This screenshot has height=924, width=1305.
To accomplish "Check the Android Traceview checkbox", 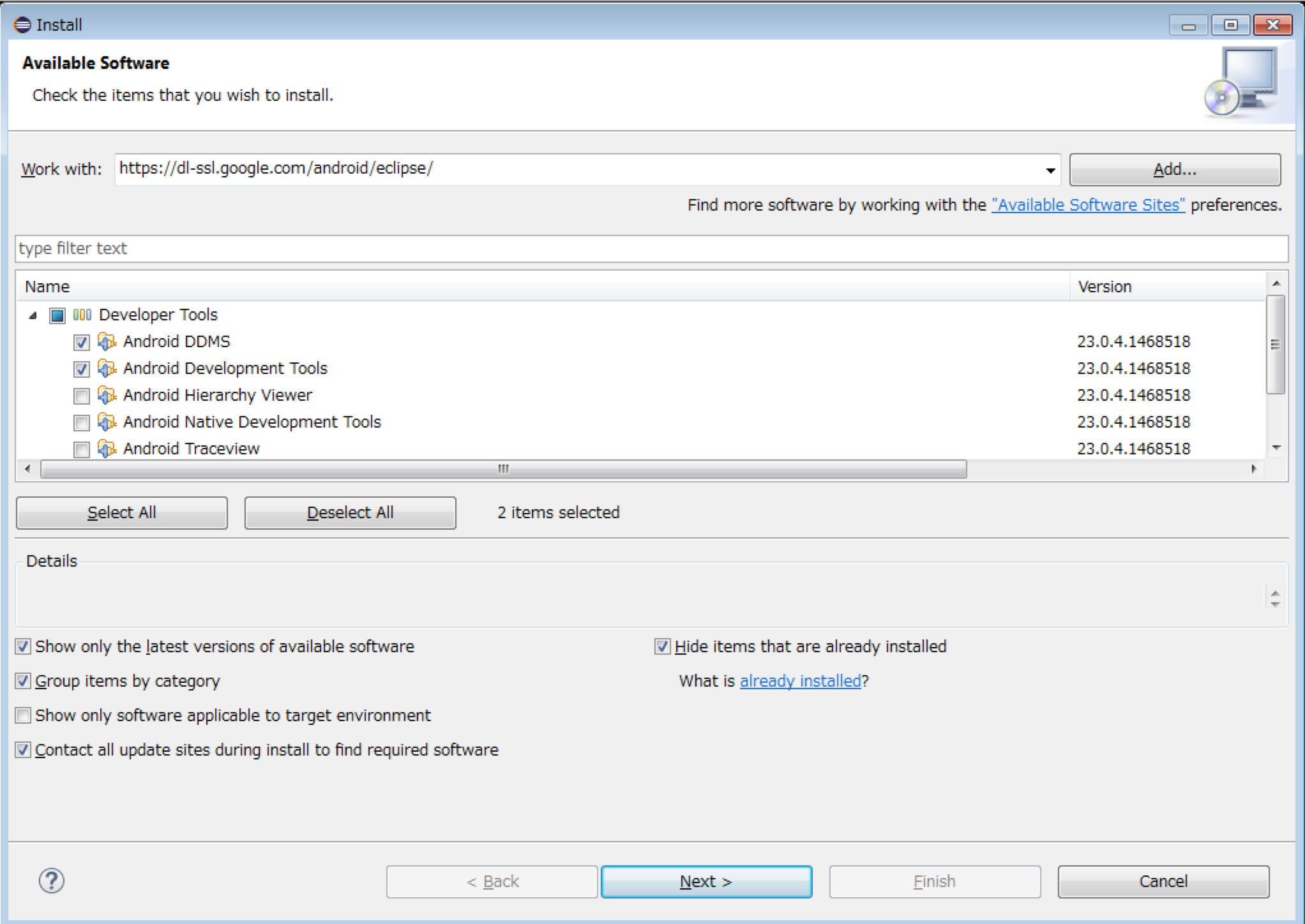I will coord(81,449).
